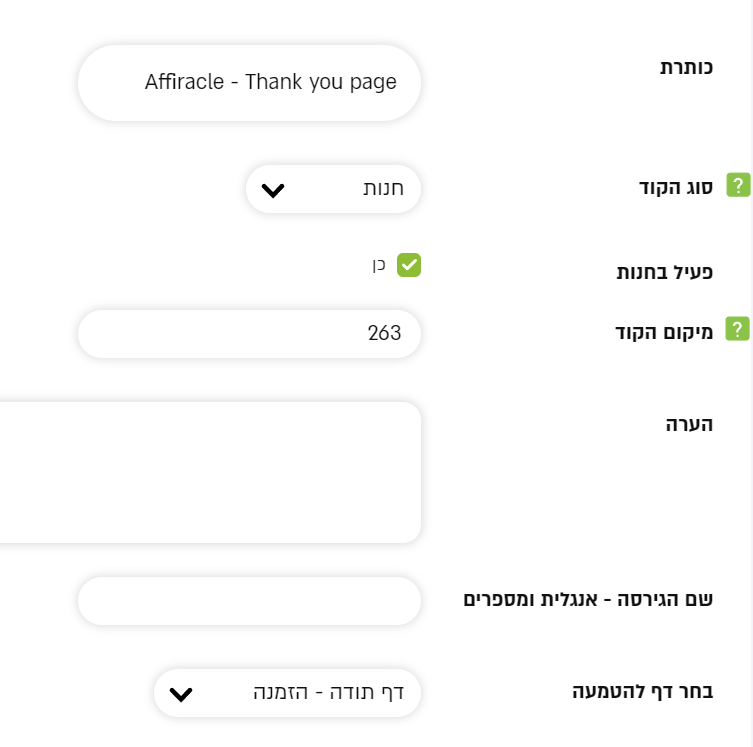
Task: Click the פעיל בחנות label
Action: coord(664,272)
